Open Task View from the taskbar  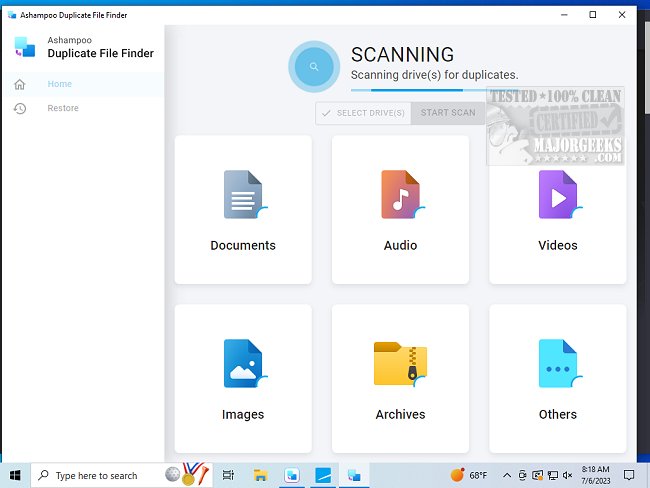pos(228,475)
